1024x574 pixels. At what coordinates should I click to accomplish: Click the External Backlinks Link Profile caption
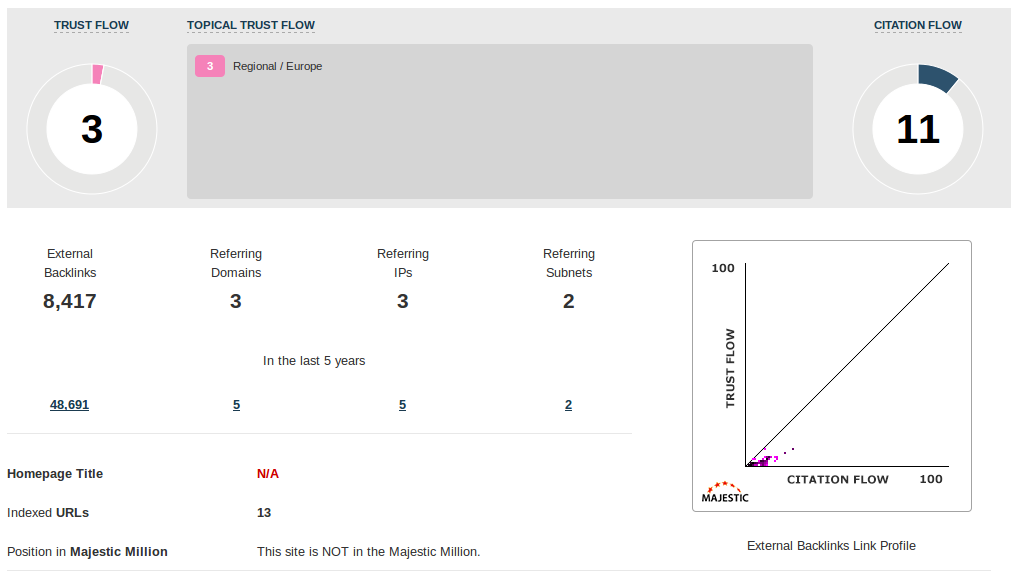tap(831, 546)
